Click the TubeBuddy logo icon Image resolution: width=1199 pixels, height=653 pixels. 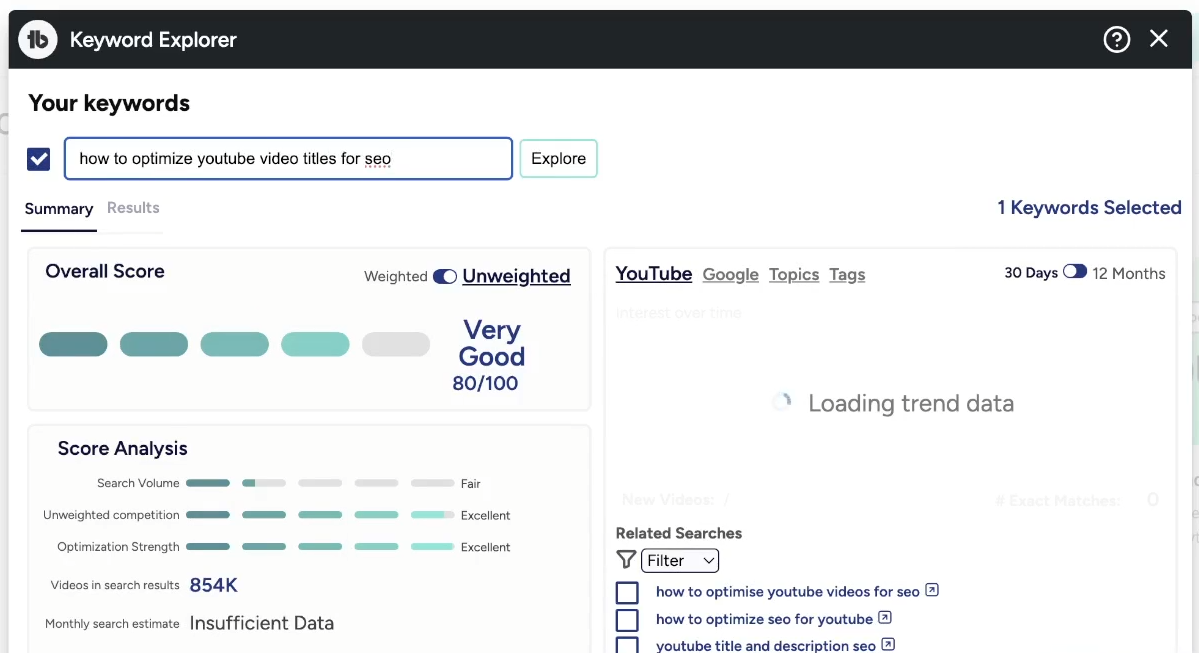pyautogui.click(x=37, y=39)
